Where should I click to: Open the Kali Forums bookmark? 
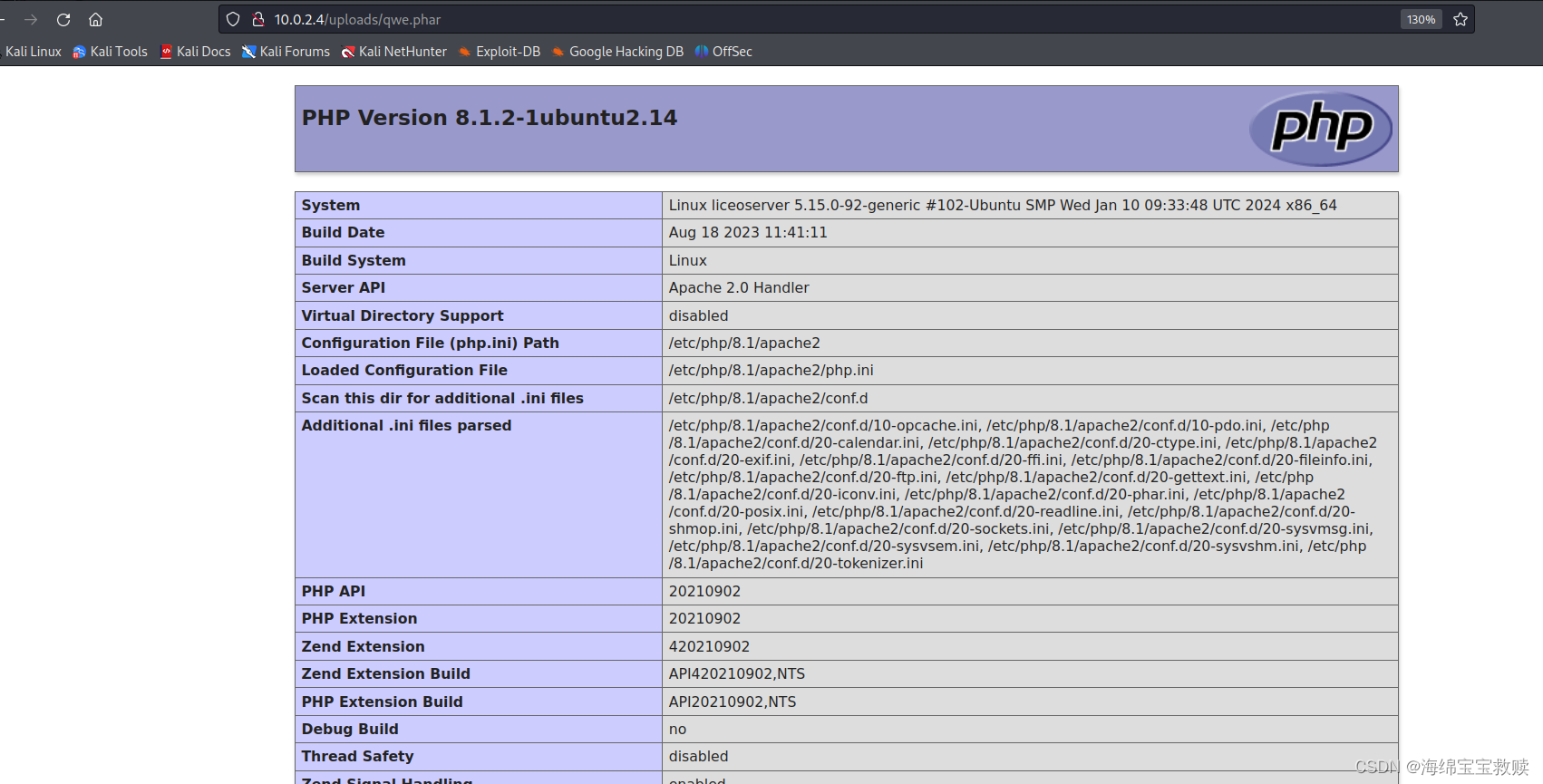(x=286, y=52)
